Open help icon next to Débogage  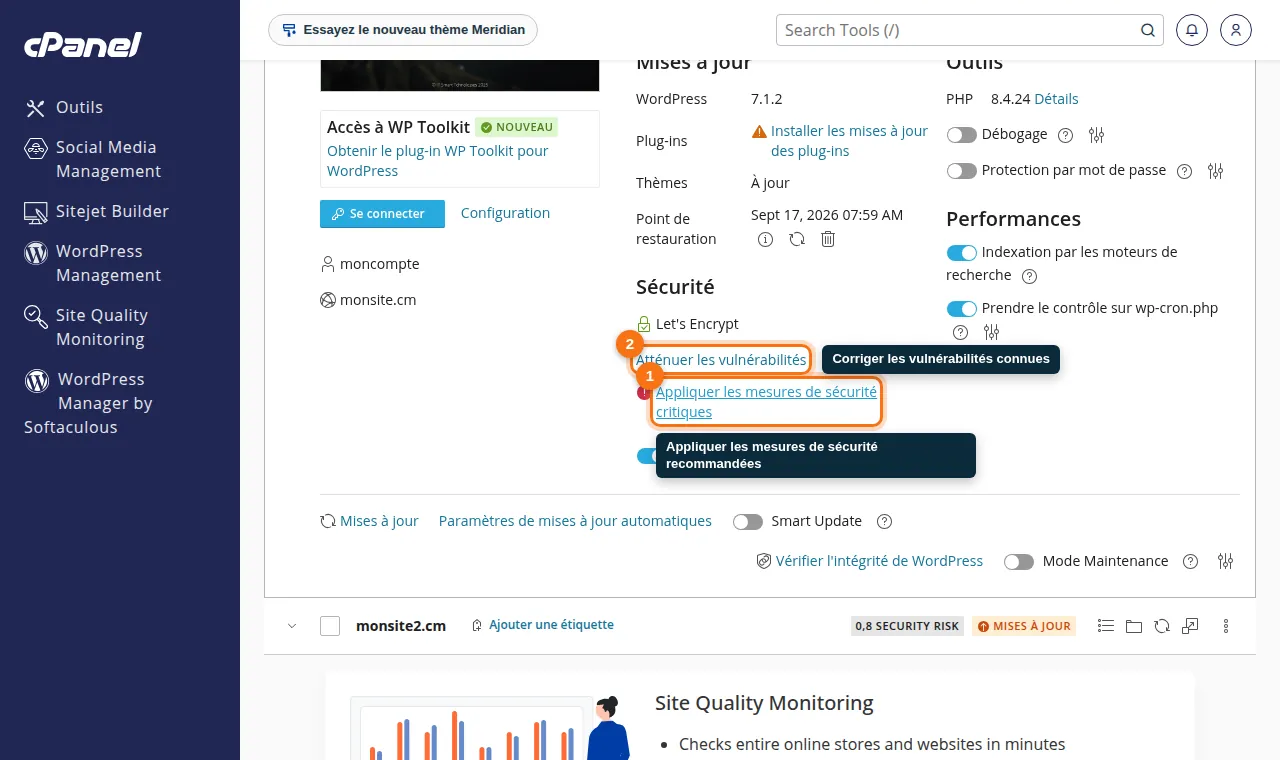[1065, 135]
